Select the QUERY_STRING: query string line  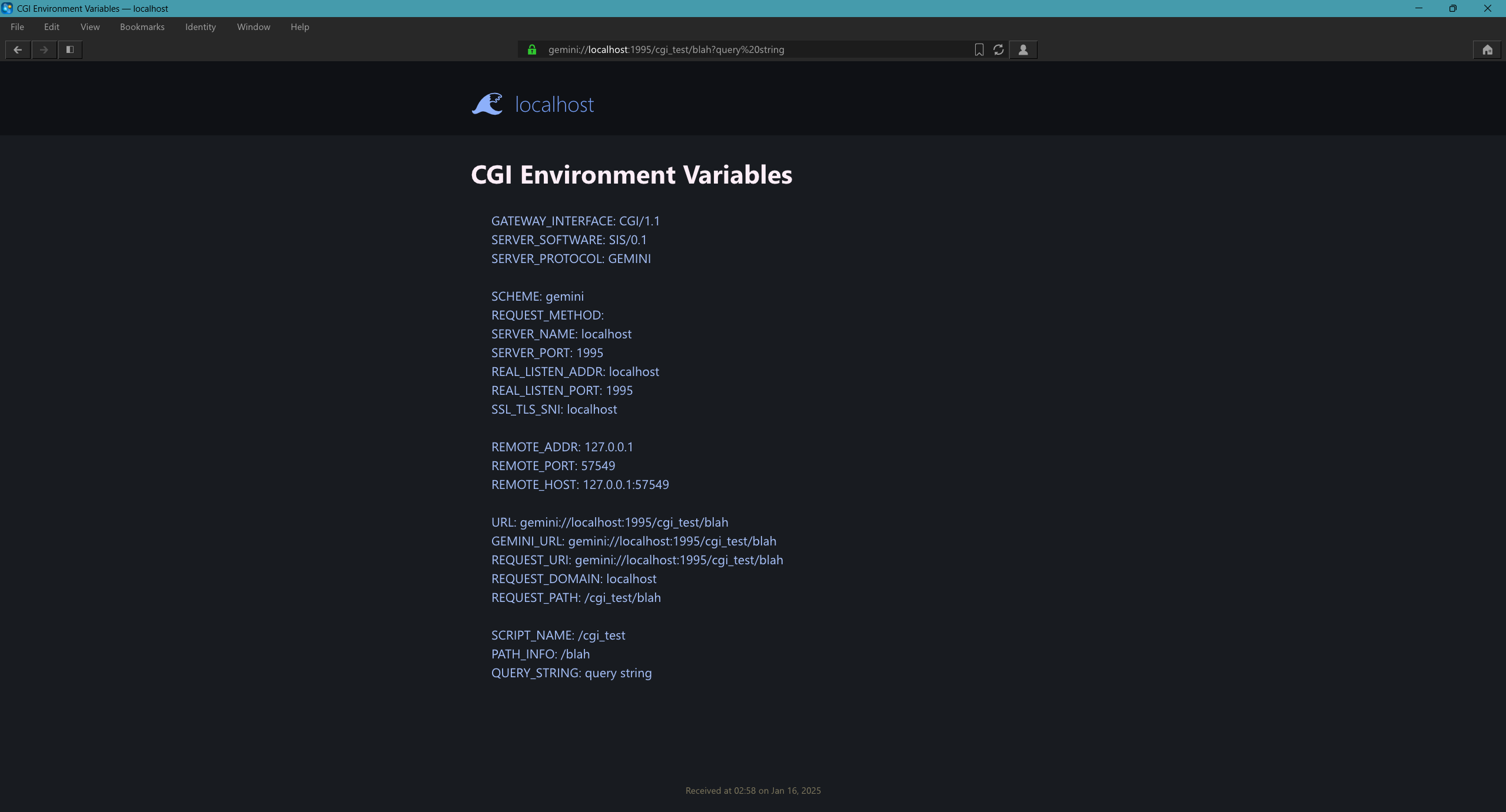pyautogui.click(x=571, y=673)
